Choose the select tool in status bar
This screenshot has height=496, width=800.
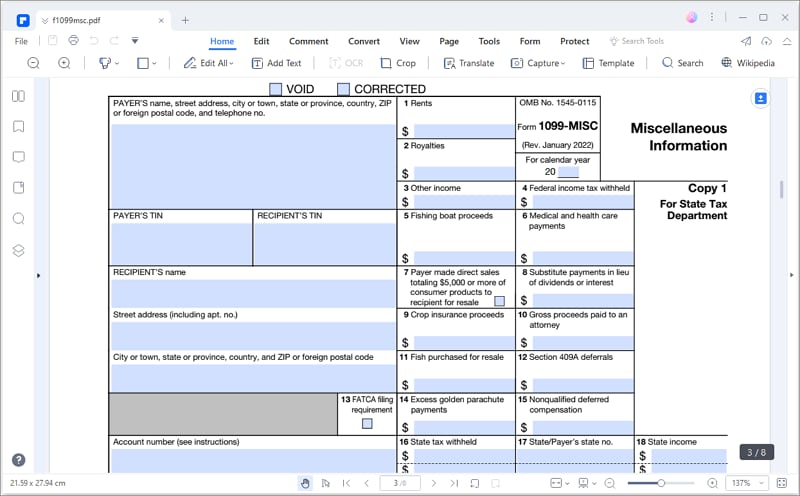[x=326, y=483]
